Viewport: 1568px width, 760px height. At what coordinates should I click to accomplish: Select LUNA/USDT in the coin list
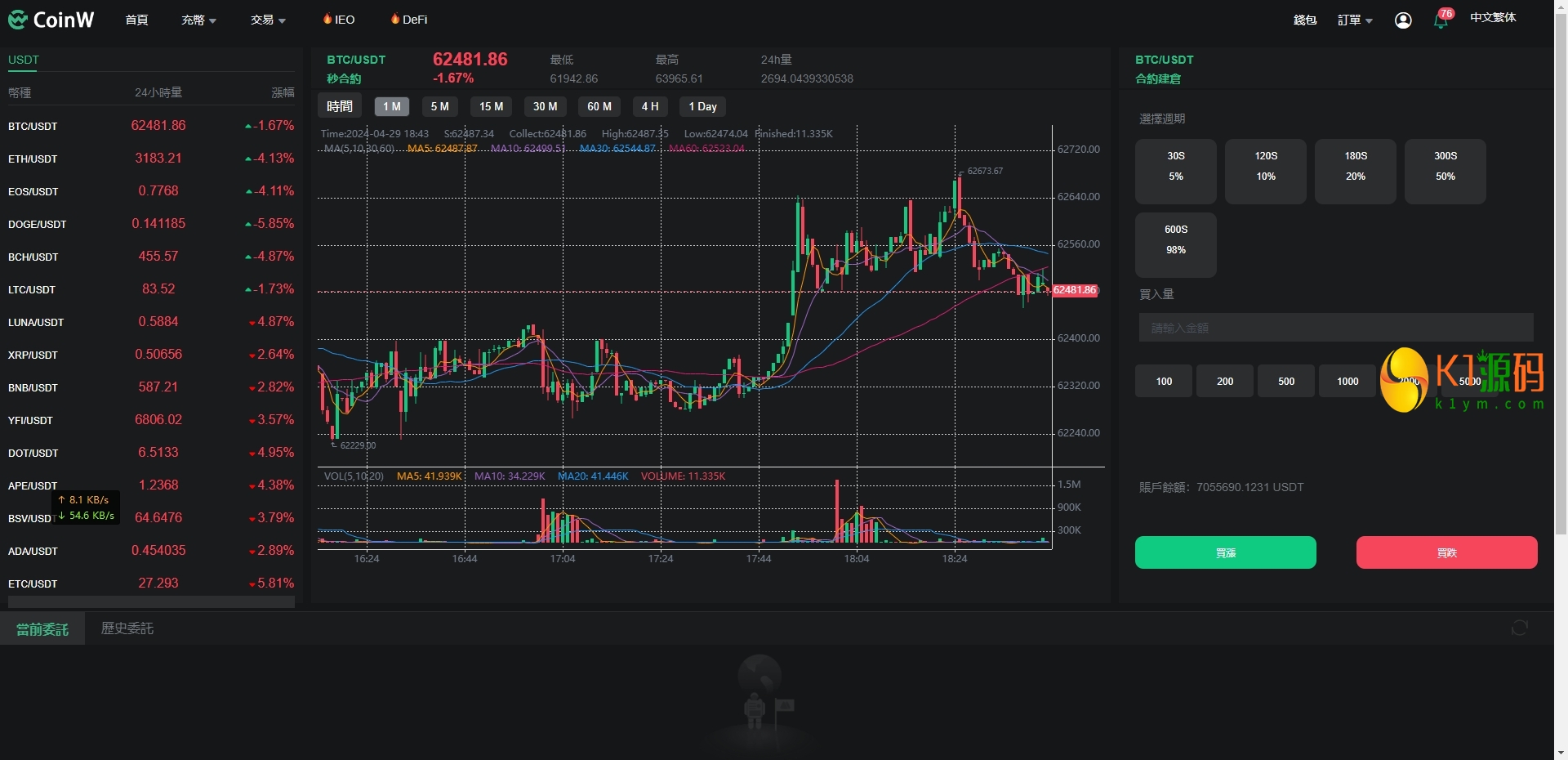coord(151,322)
